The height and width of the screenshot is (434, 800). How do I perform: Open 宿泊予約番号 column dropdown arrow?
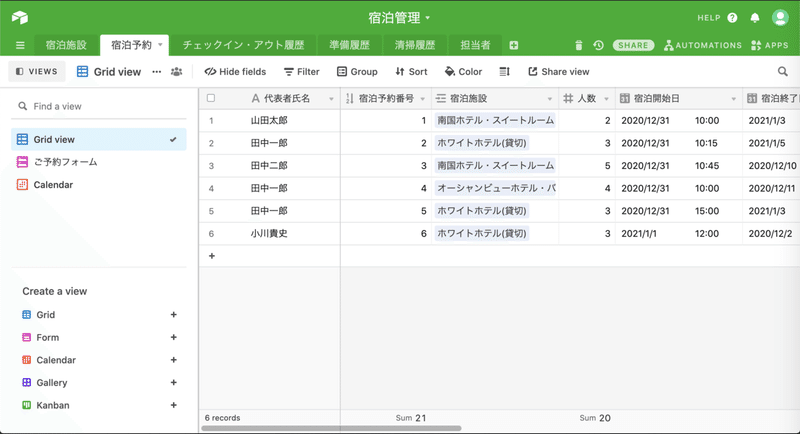[422, 99]
